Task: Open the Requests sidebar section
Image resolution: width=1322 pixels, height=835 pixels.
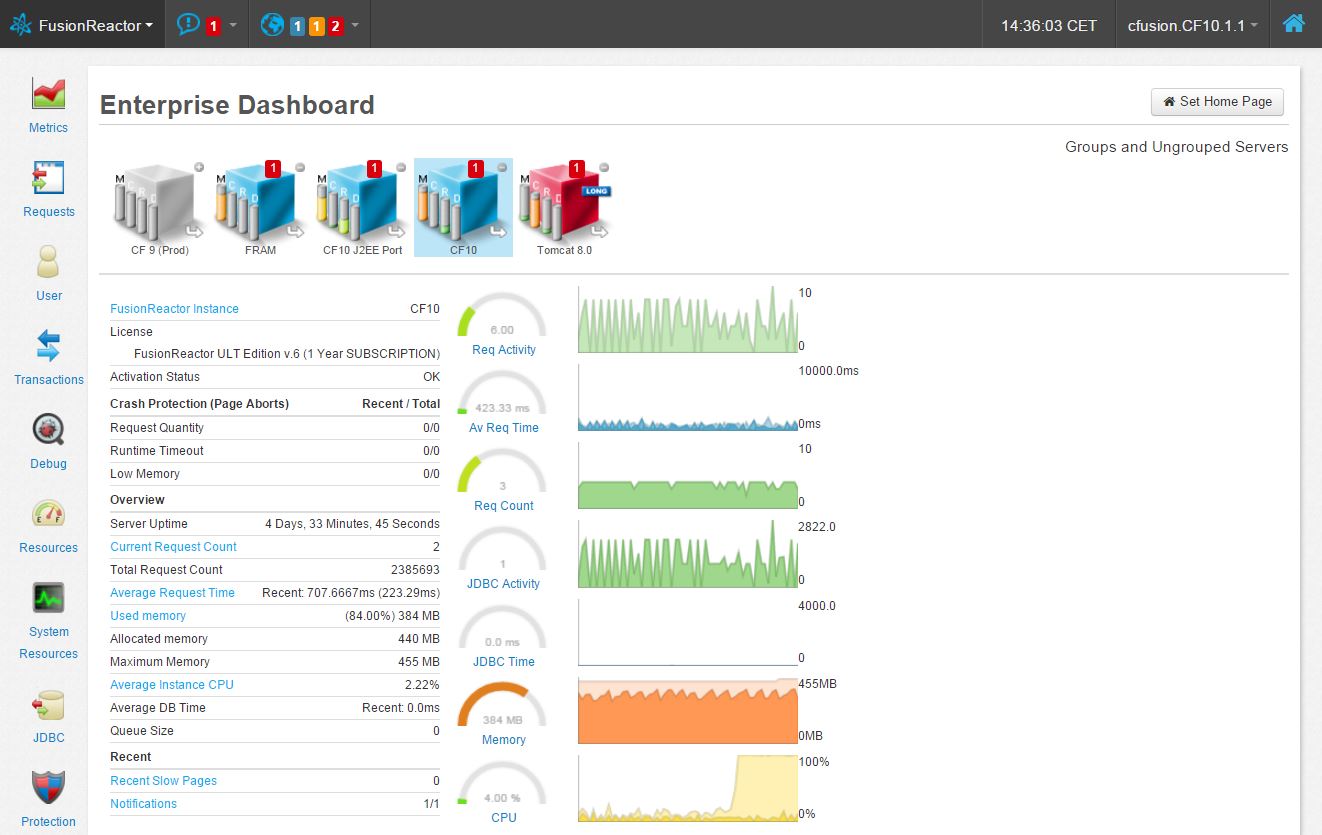Action: (x=48, y=190)
